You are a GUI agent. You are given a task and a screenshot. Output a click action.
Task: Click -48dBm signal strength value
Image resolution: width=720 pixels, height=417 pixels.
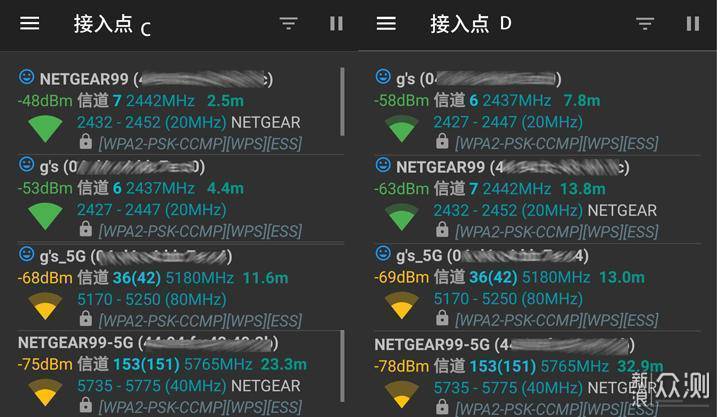pyautogui.click(x=45, y=101)
